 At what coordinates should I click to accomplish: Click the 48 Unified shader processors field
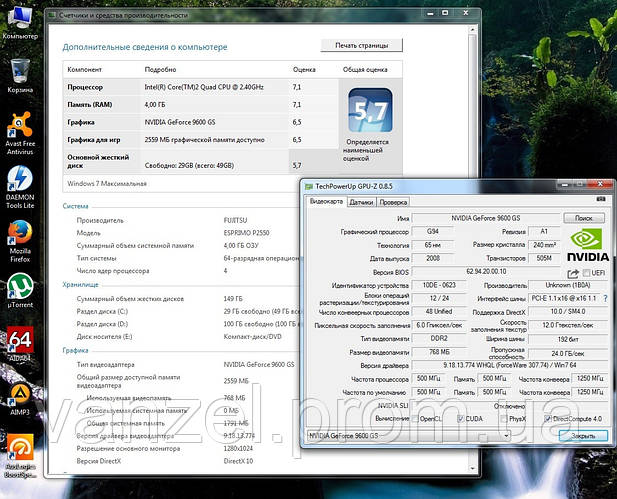pos(439,312)
